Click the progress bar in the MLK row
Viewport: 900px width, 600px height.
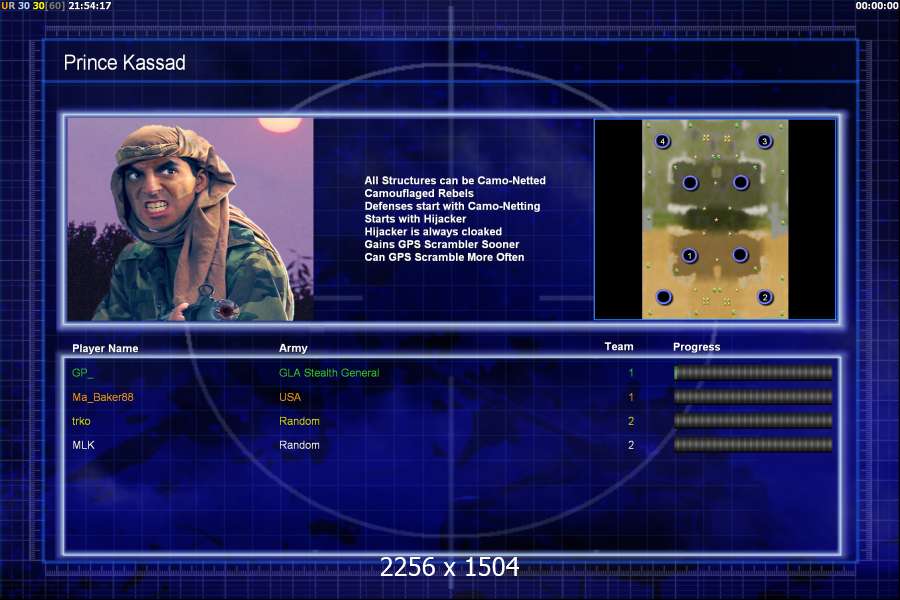click(x=753, y=444)
